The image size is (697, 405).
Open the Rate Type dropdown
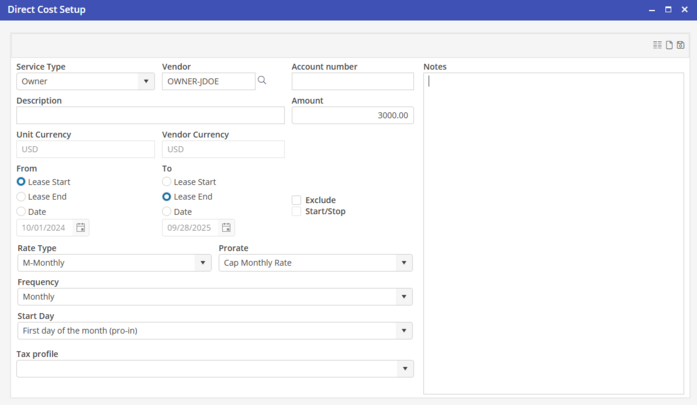point(203,263)
